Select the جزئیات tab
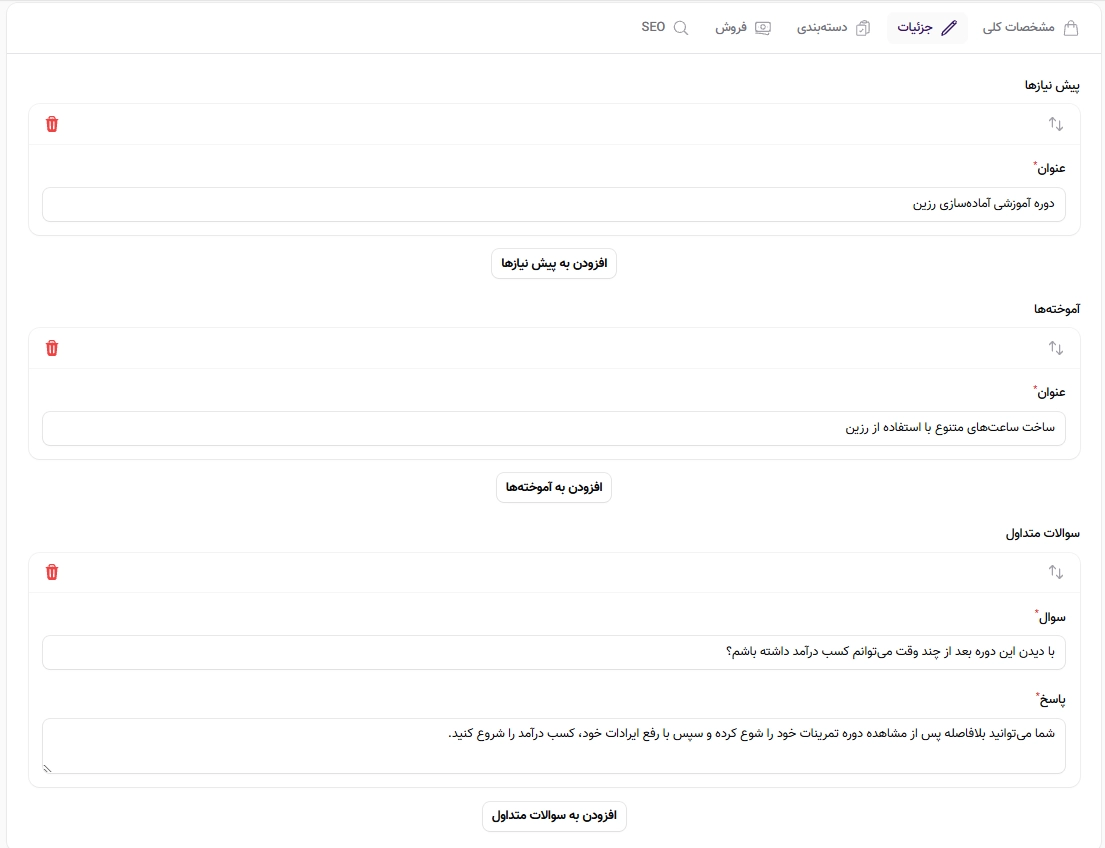1105x848 pixels. [x=927, y=27]
